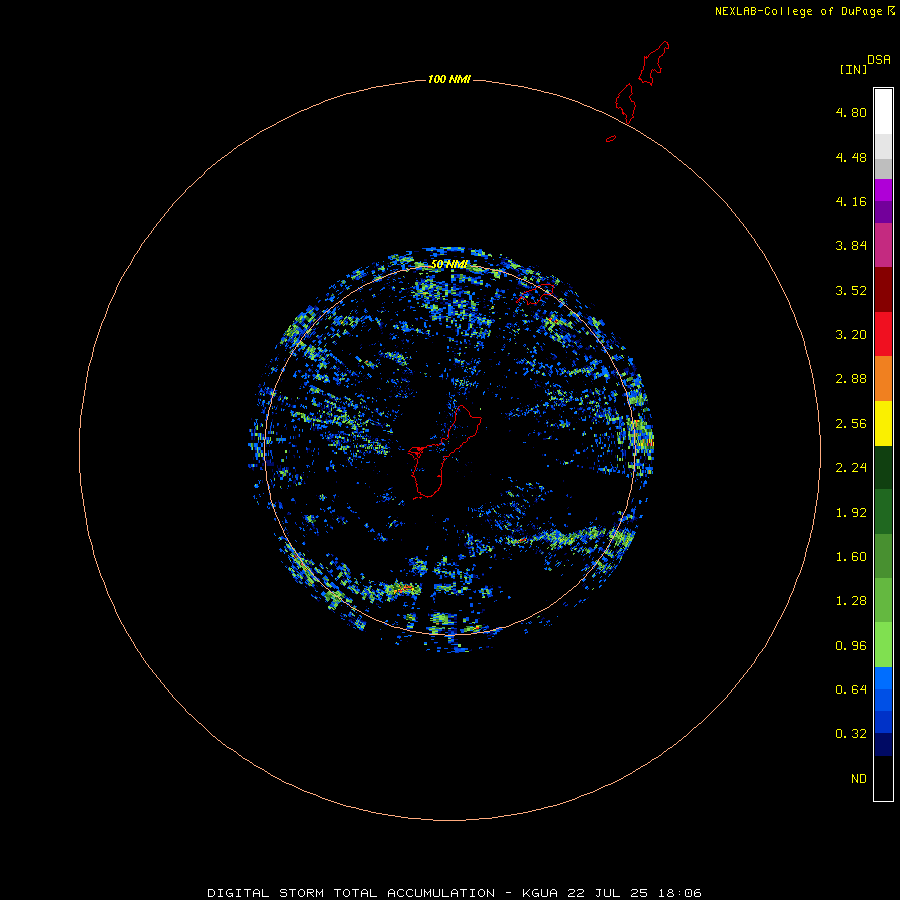Click the Guam island outline at radar center
This screenshot has height=900, width=900.
click(x=444, y=452)
